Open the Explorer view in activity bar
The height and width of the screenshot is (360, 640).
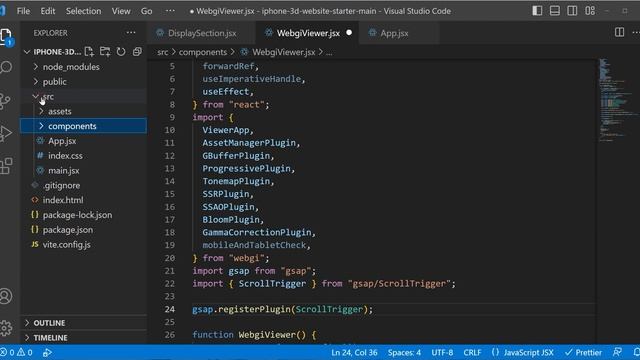coord(6,37)
